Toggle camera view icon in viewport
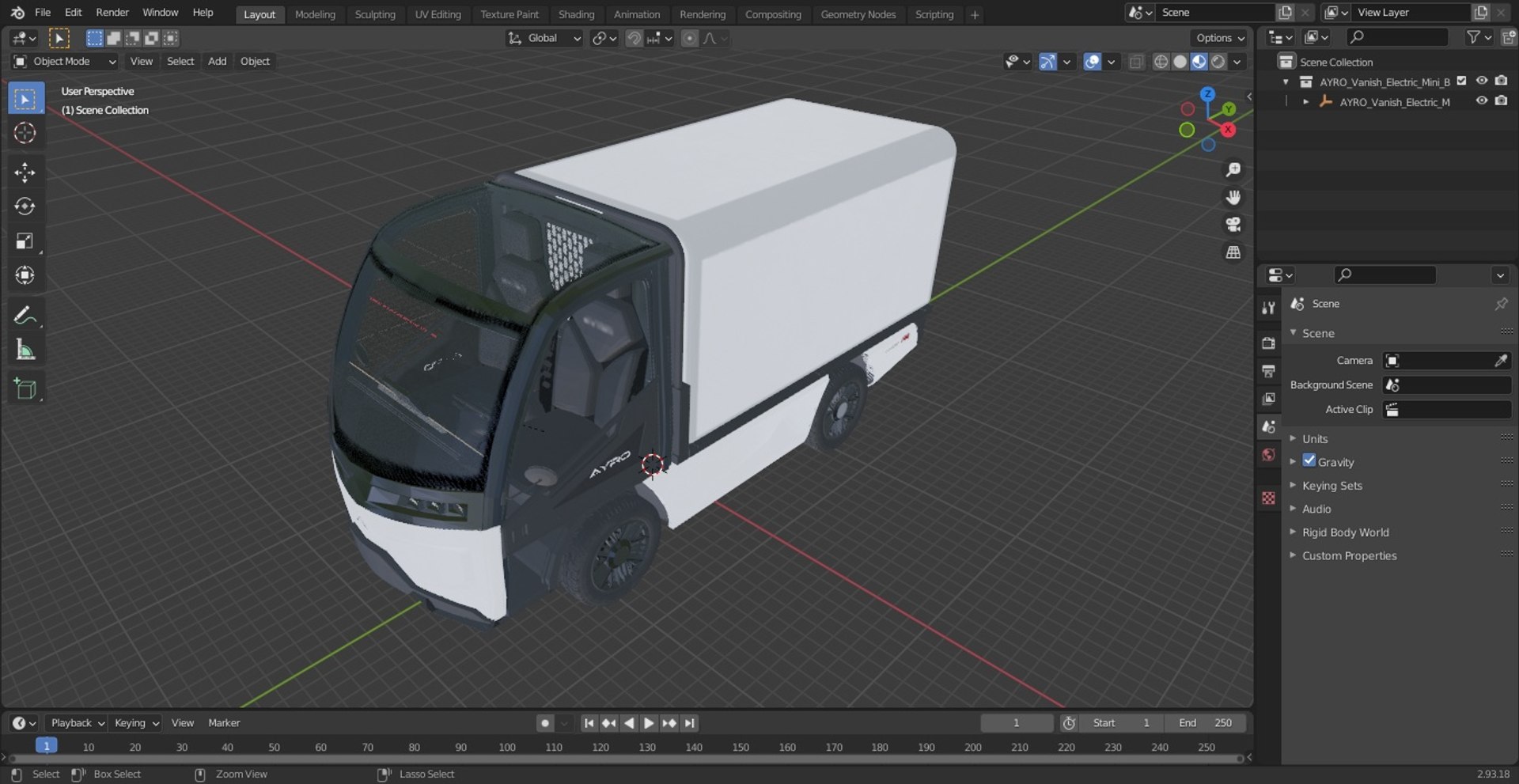 pyautogui.click(x=1233, y=225)
